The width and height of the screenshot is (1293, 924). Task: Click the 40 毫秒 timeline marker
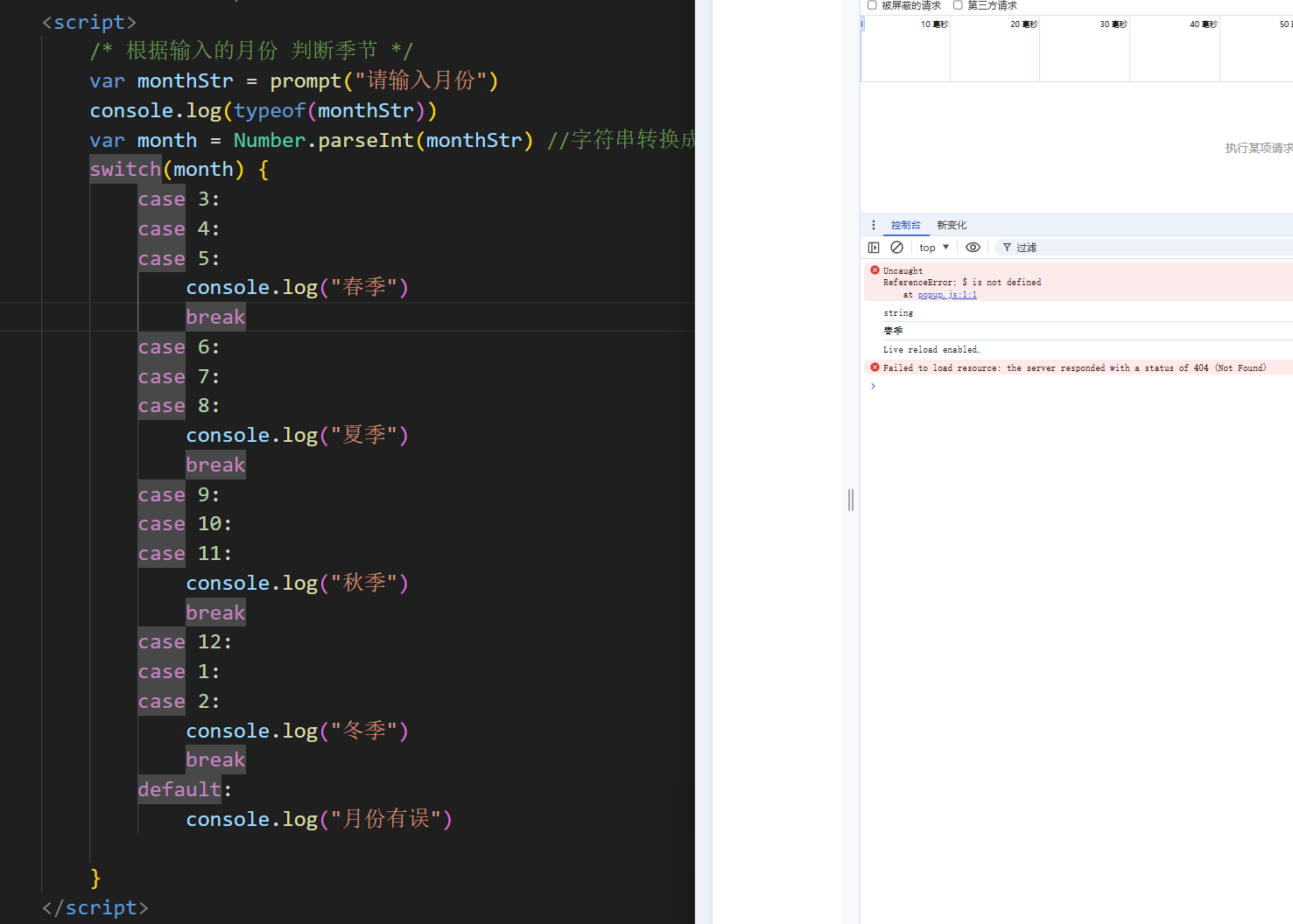pos(1203,24)
